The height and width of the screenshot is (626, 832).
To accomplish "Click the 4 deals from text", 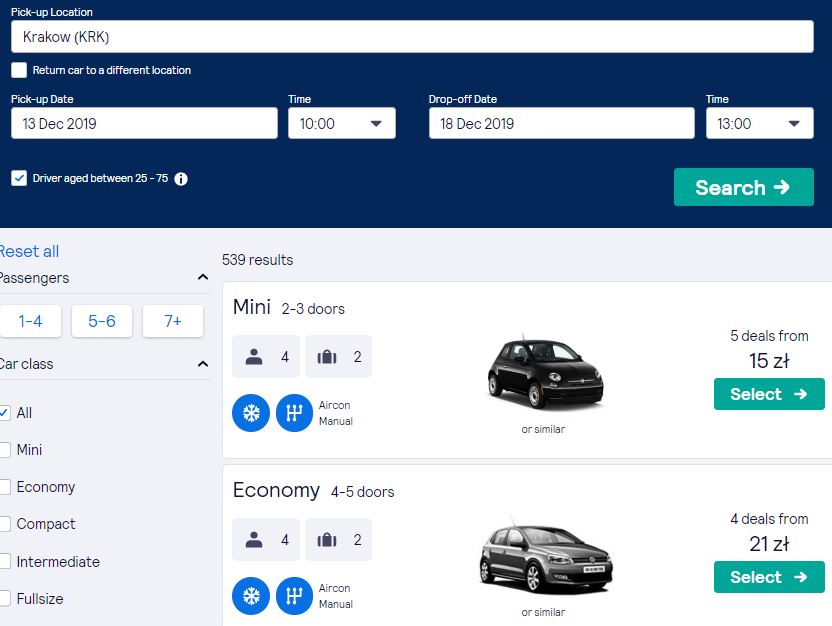I will pyautogui.click(x=769, y=519).
